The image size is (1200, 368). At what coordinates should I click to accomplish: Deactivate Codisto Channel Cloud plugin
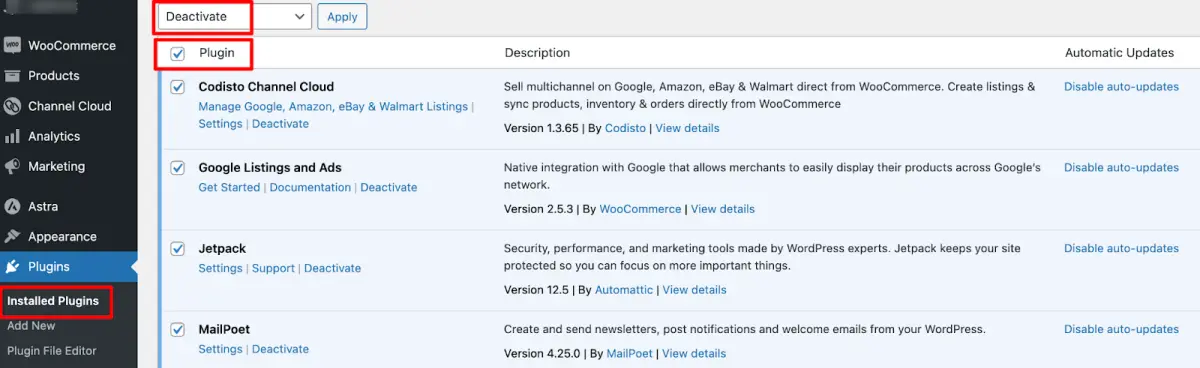280,124
